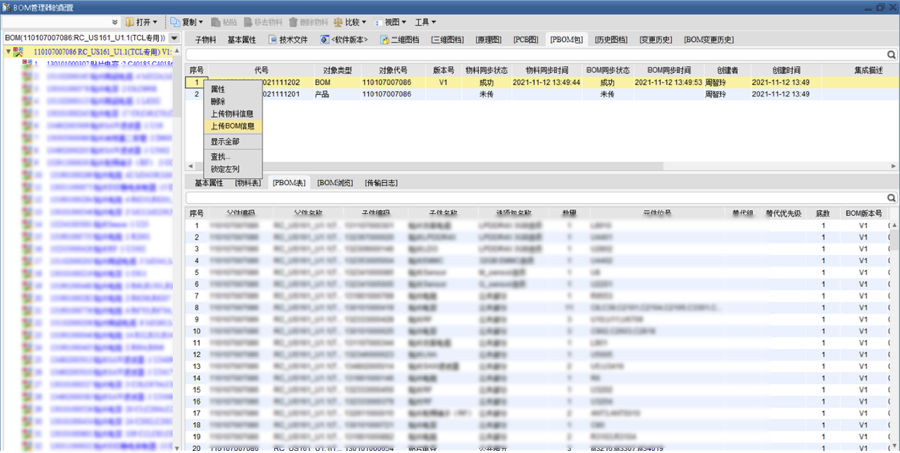900x453 pixels.
Task: Click the double-chevron overflow icon beside the top-left field
Action: point(115,22)
